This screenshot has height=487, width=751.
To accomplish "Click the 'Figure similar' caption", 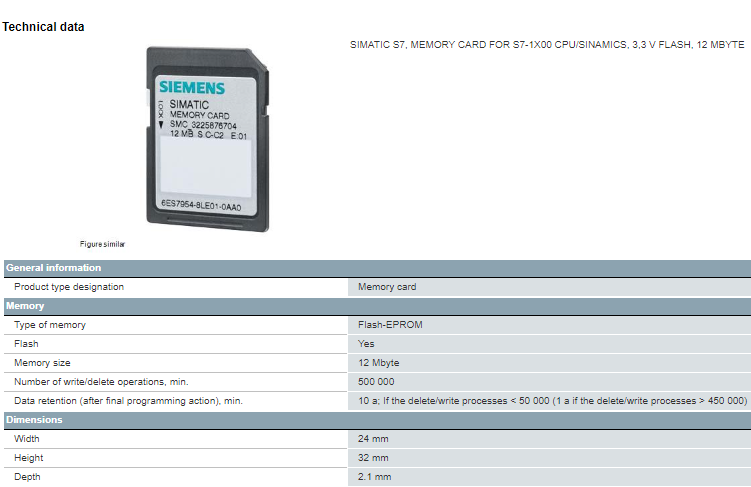I will pos(102,244).
